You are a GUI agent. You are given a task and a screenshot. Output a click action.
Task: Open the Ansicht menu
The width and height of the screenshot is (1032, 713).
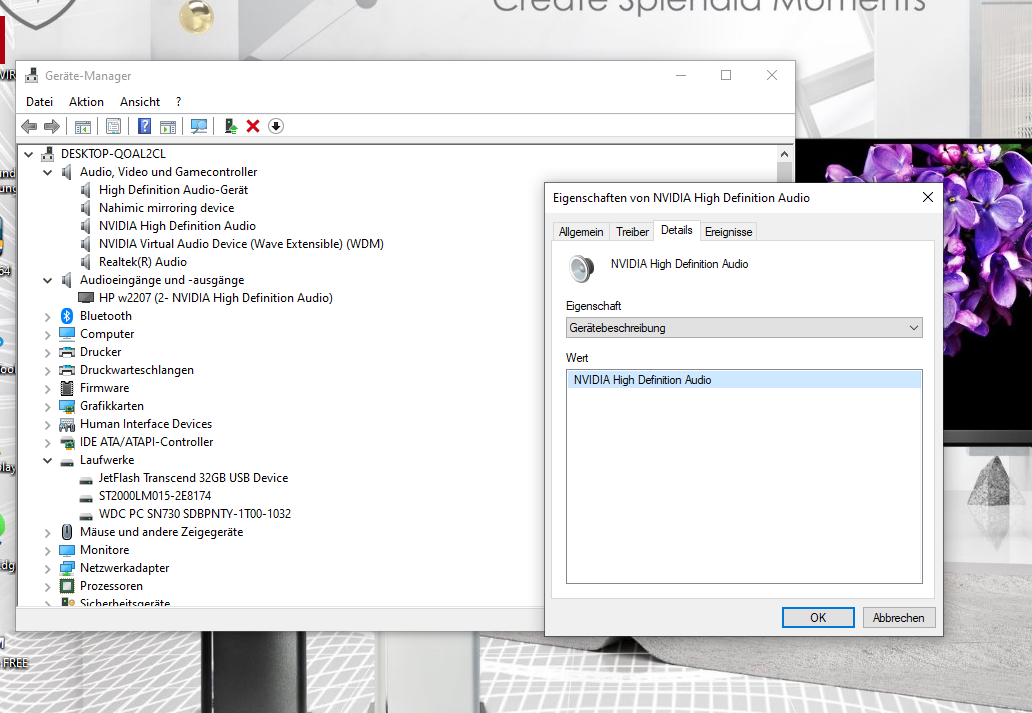click(140, 102)
